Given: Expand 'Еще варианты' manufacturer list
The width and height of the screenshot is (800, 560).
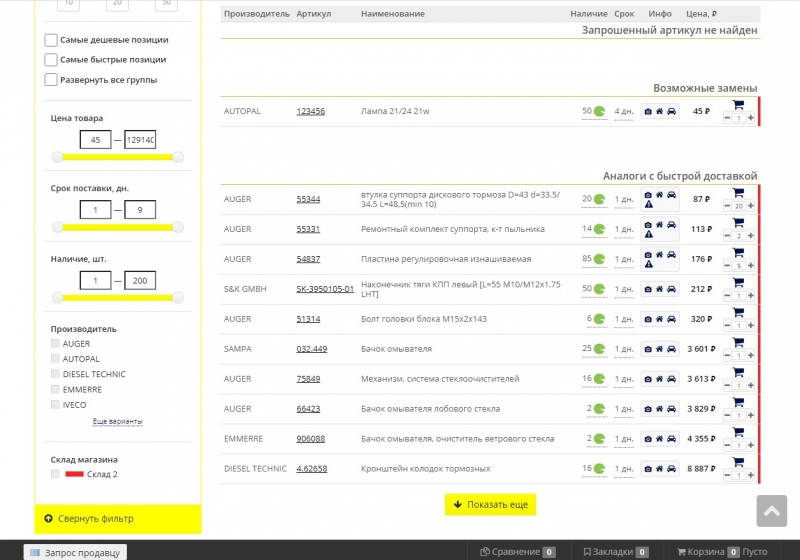Looking at the screenshot, I should [x=117, y=421].
